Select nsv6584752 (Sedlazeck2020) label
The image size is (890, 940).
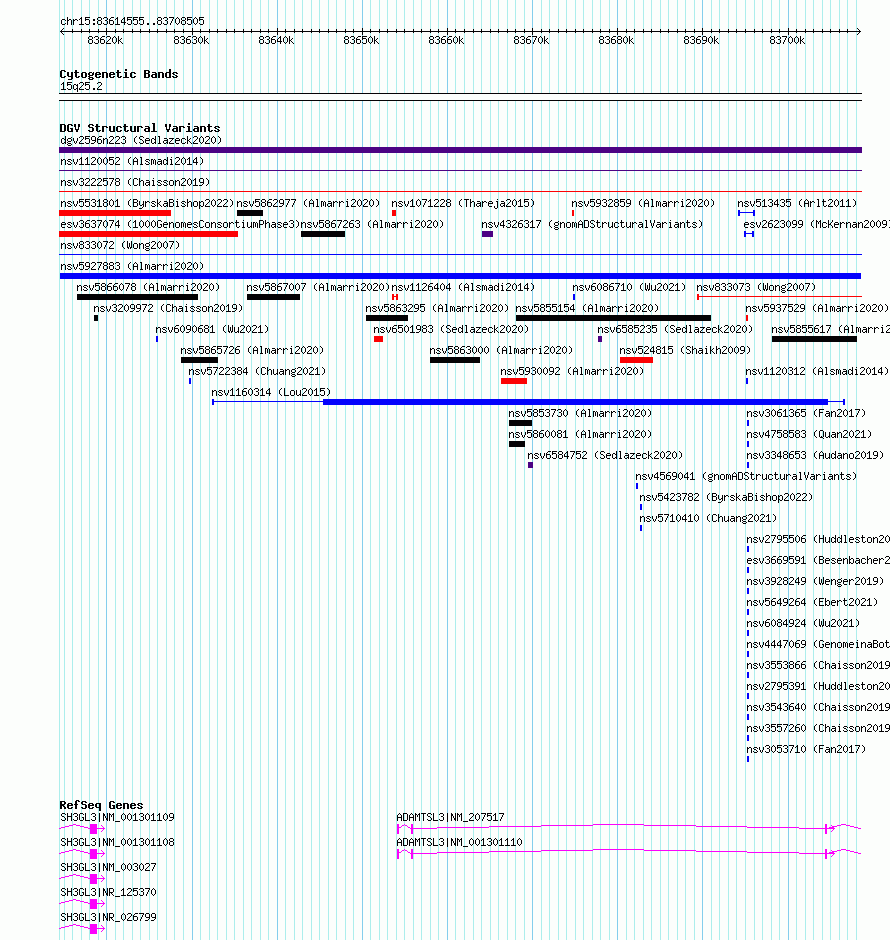point(605,455)
